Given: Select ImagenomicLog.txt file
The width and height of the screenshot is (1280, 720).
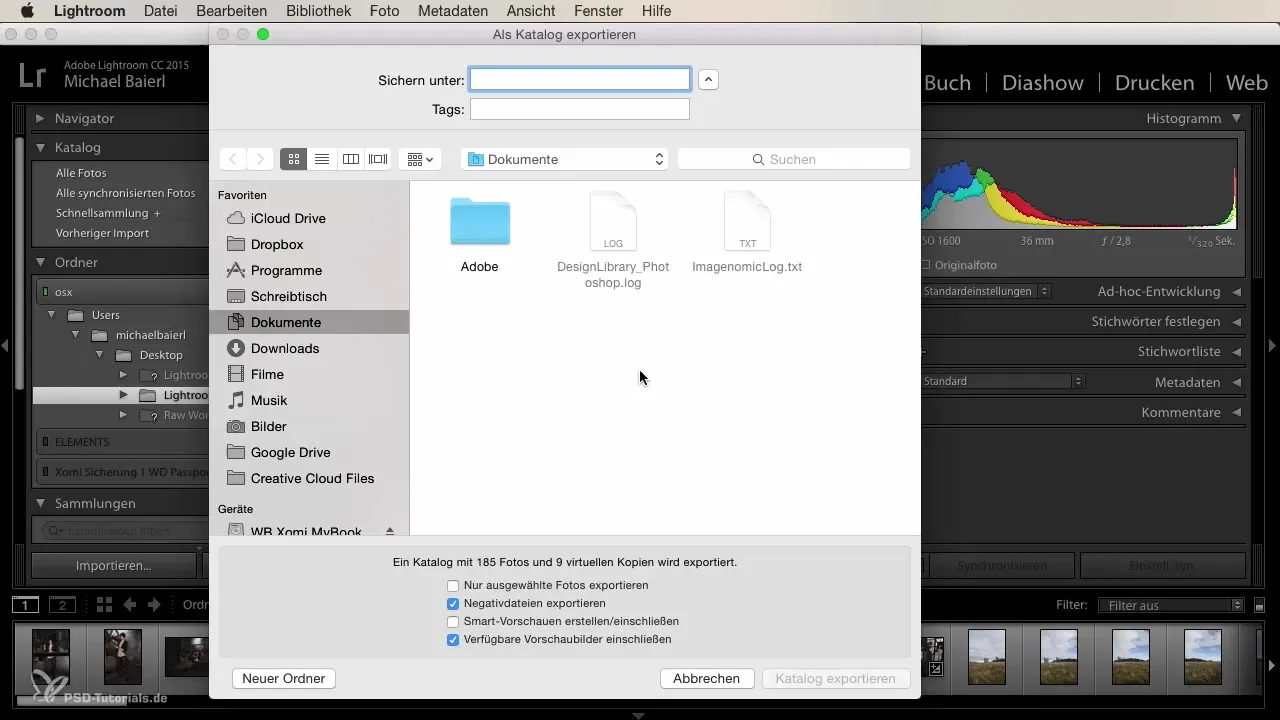Looking at the screenshot, I should click(747, 232).
